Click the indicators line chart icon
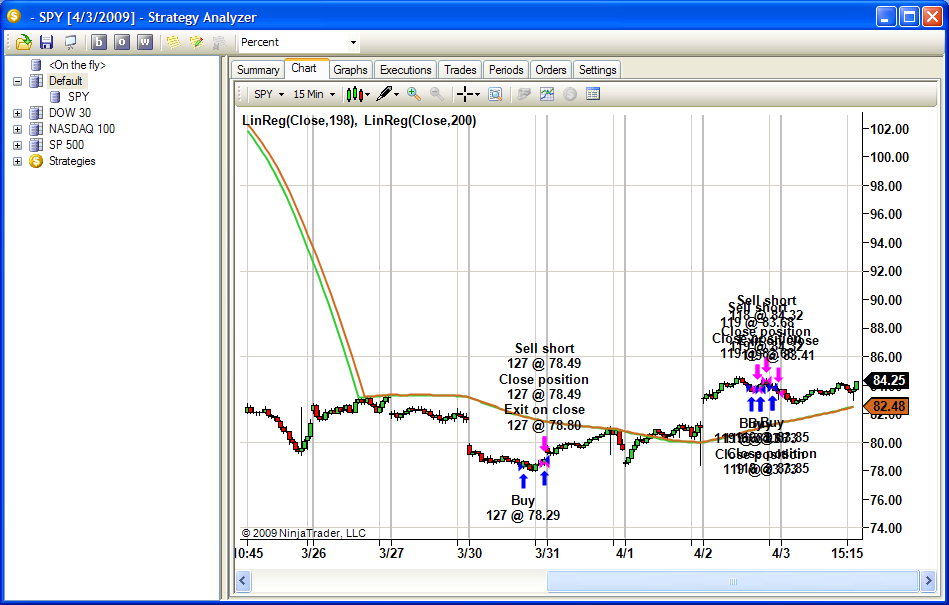Image resolution: width=949 pixels, height=605 pixels. [547, 94]
